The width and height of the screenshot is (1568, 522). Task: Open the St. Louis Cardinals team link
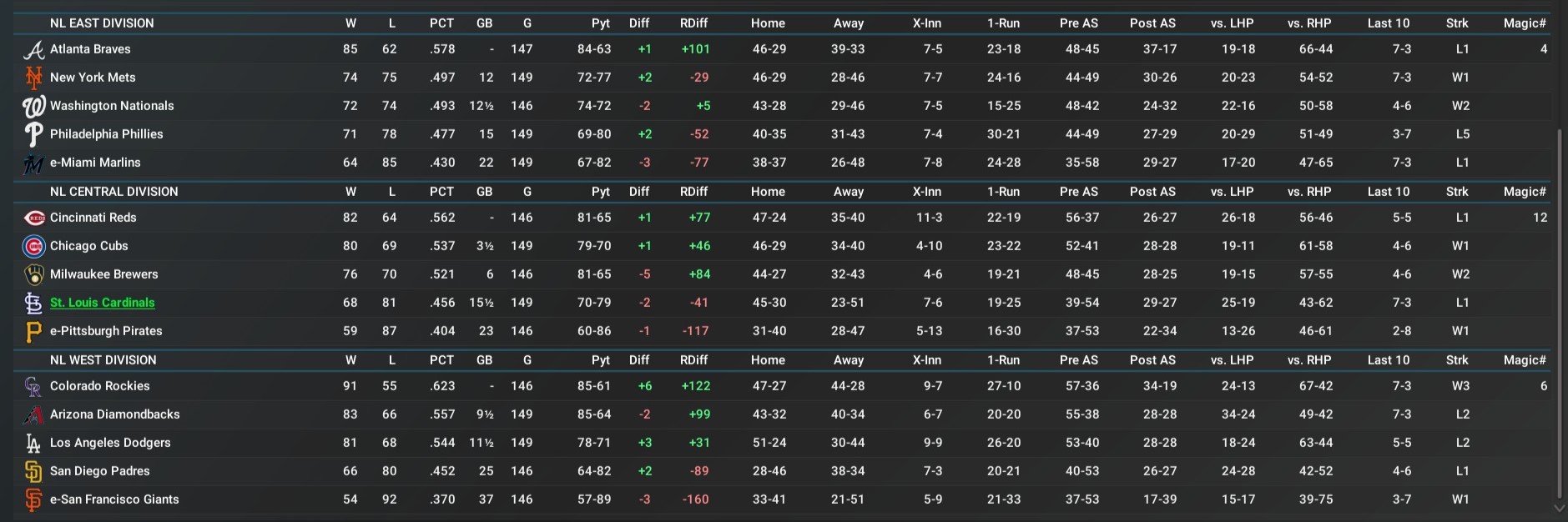(x=102, y=303)
